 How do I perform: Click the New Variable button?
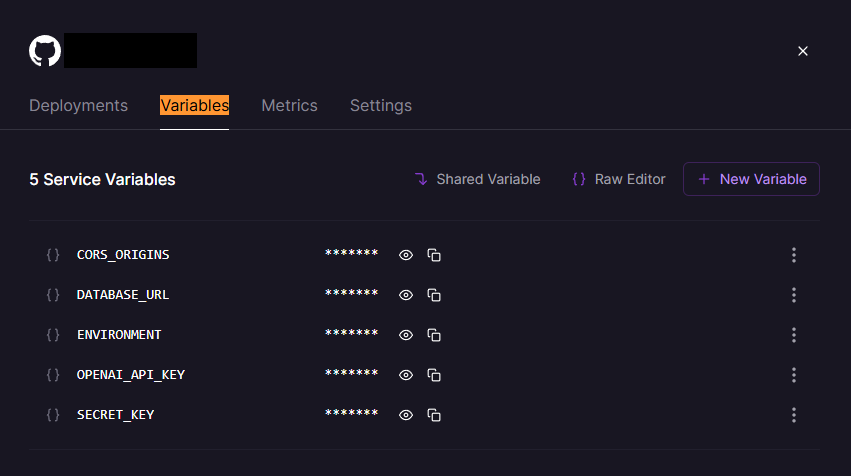click(x=751, y=179)
